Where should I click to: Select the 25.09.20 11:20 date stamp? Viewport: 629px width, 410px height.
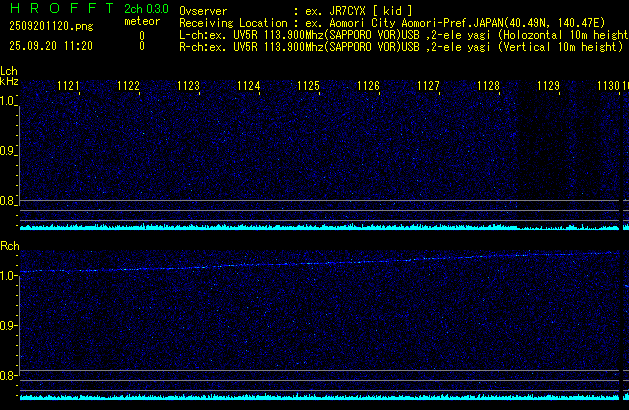click(x=50, y=46)
